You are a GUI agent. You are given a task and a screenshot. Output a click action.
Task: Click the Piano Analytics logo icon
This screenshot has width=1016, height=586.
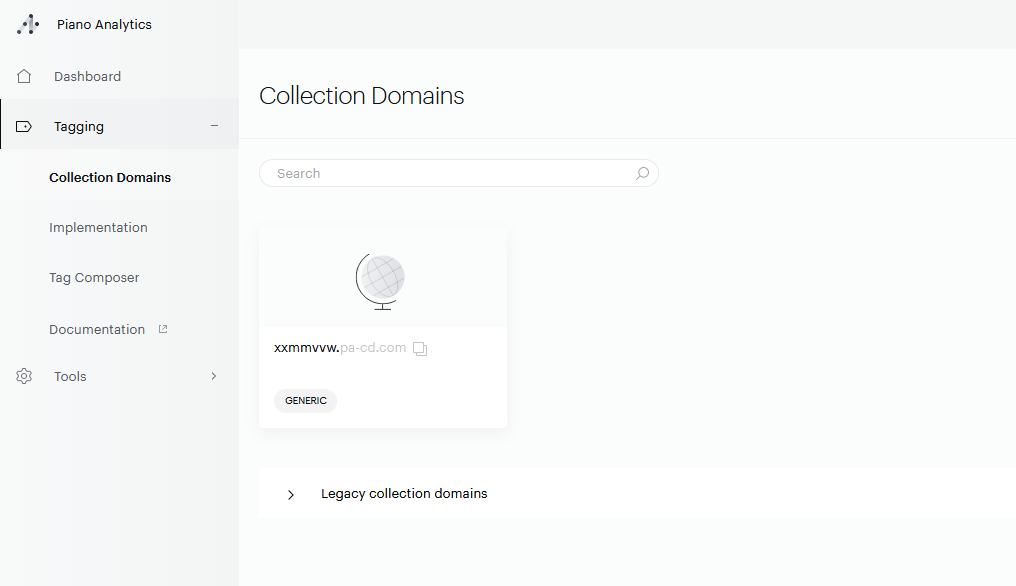pyautogui.click(x=28, y=25)
